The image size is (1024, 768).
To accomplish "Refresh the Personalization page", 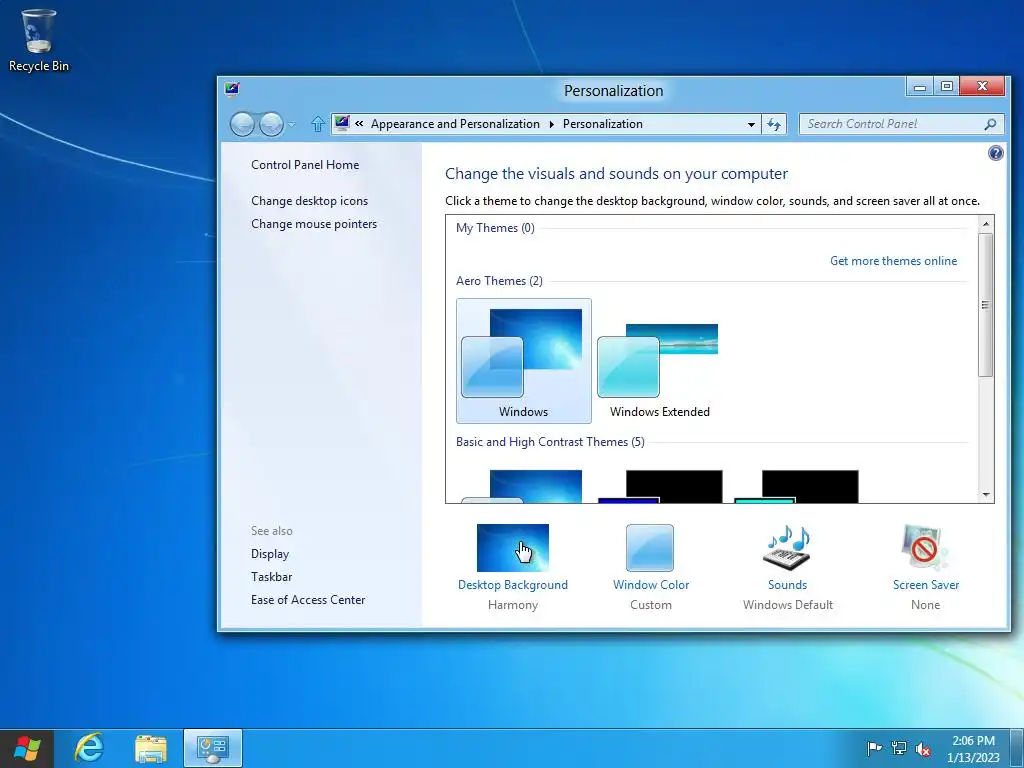I will click(774, 124).
